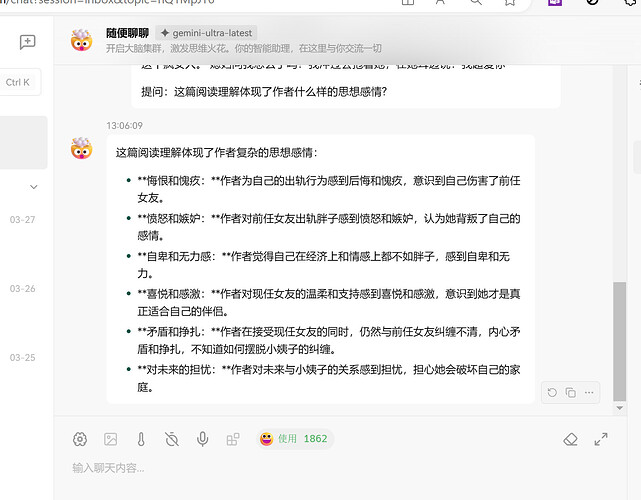Click the 随便聊聊 chat title
641x500 pixels.
coord(128,33)
